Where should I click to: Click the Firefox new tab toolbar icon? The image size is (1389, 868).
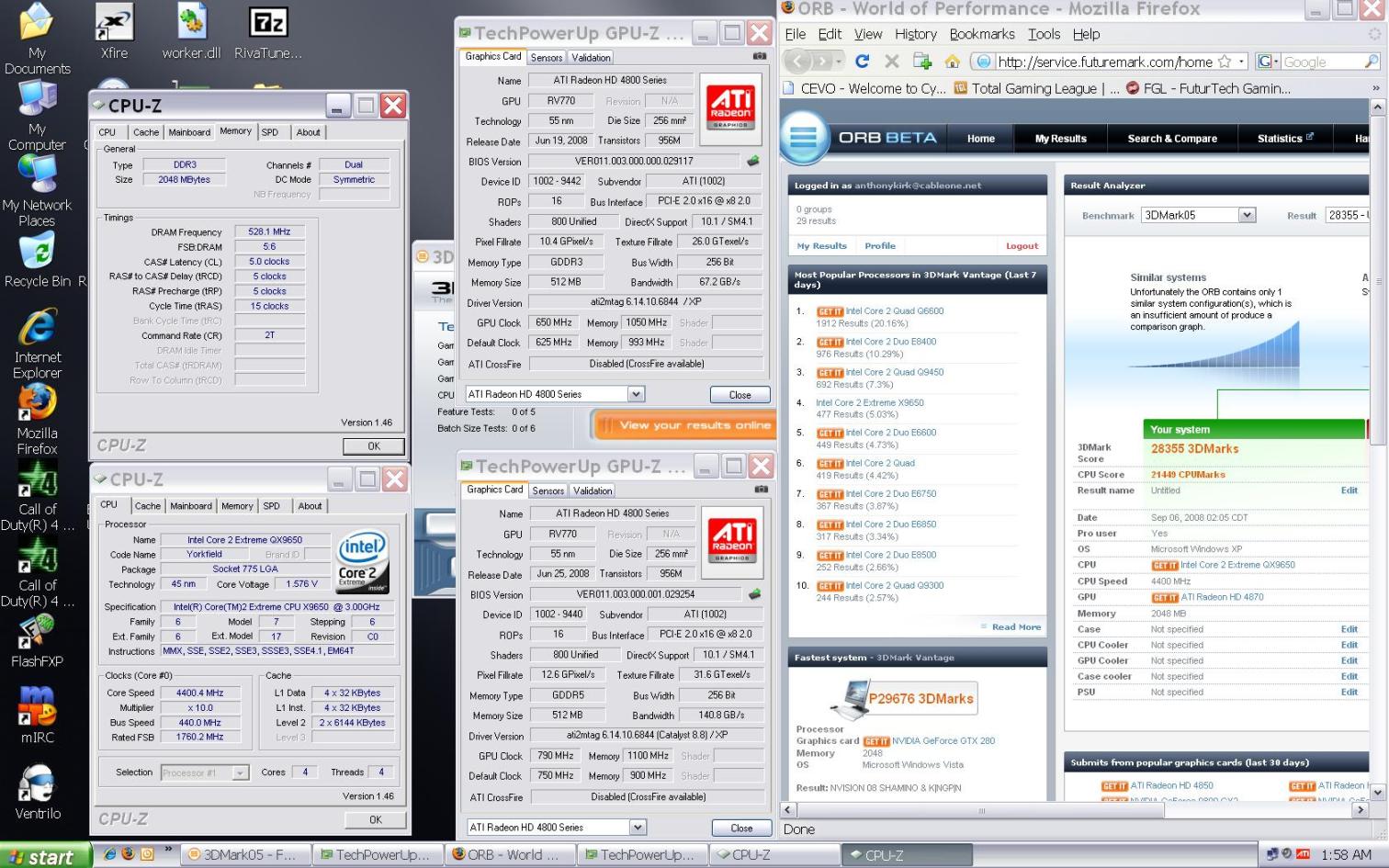tap(922, 62)
